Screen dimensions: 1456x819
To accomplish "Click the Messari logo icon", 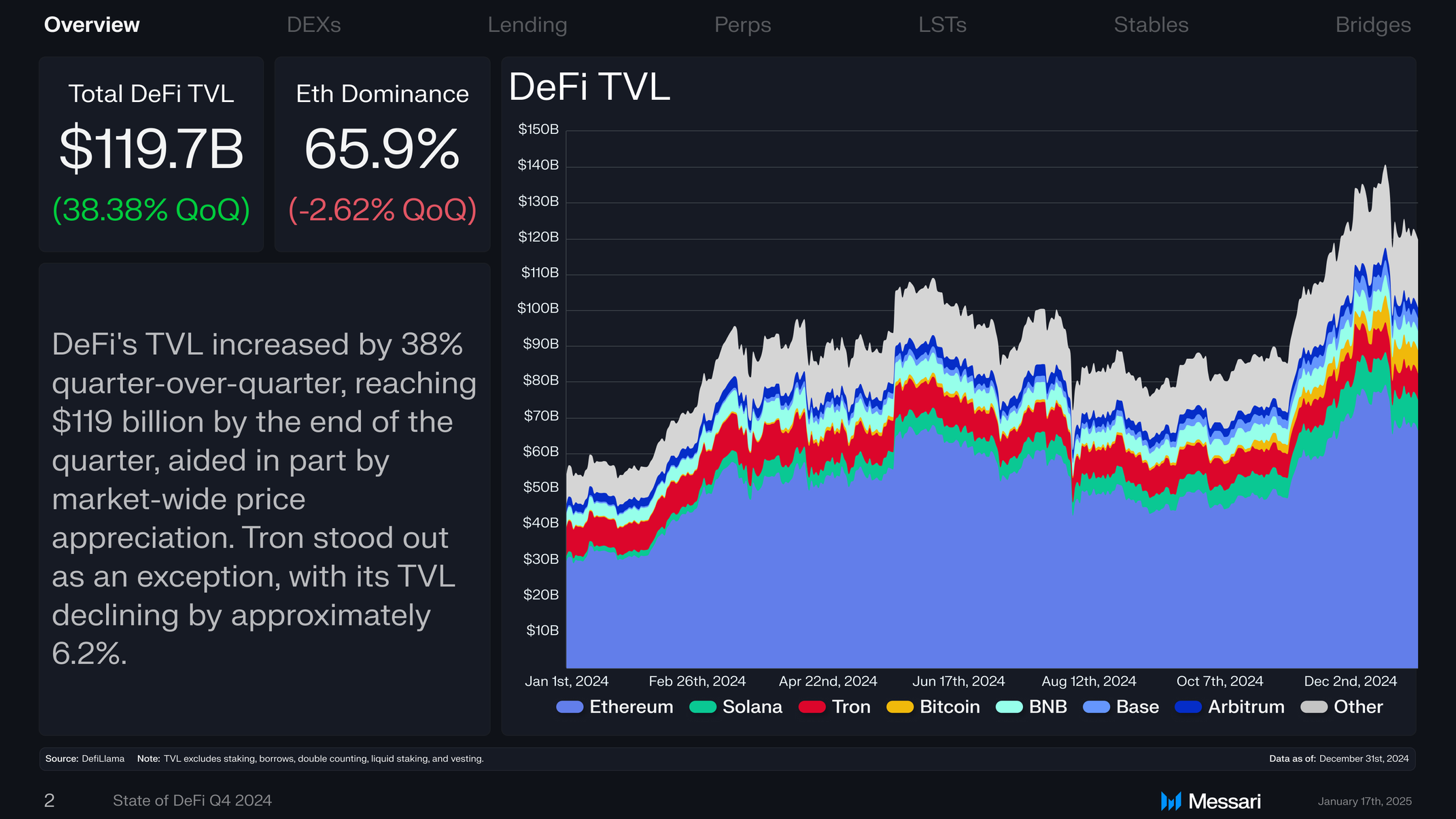I will pyautogui.click(x=1171, y=801).
